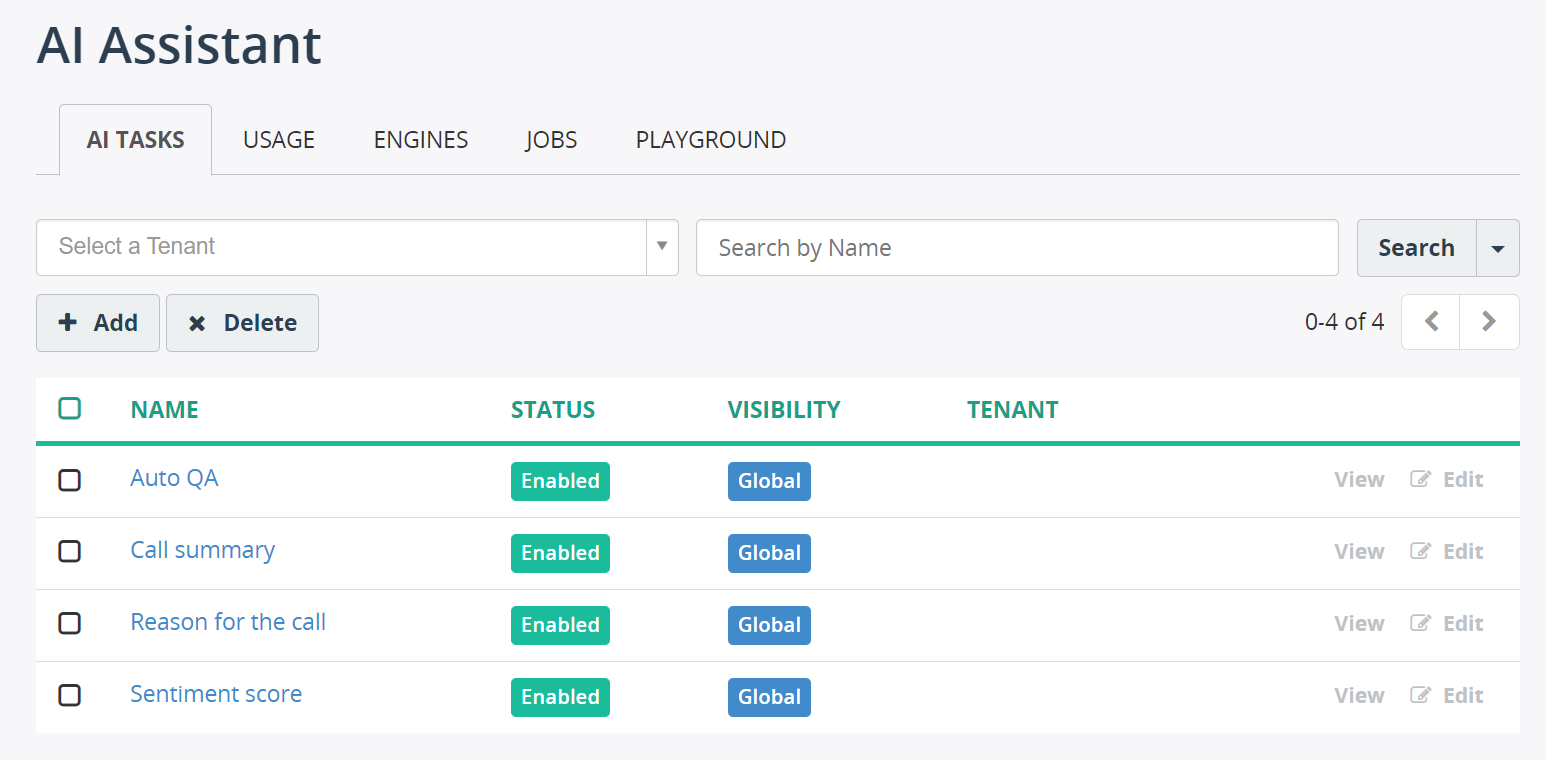This screenshot has width=1546, height=760.
Task: Toggle the select-all checkbox in header
Action: coord(70,408)
